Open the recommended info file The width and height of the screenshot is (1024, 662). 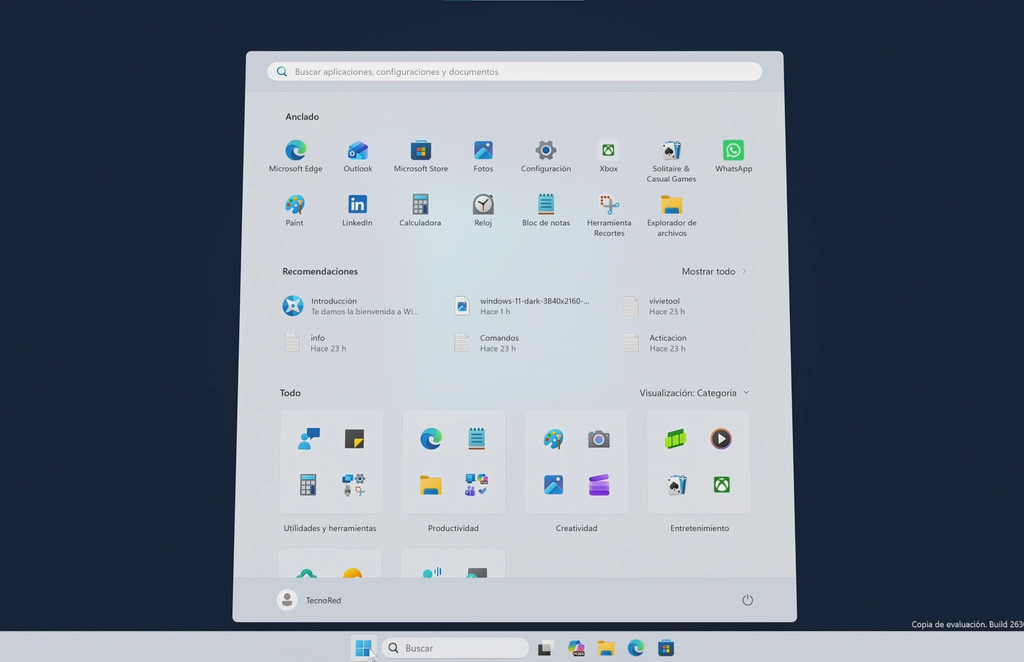click(x=315, y=343)
